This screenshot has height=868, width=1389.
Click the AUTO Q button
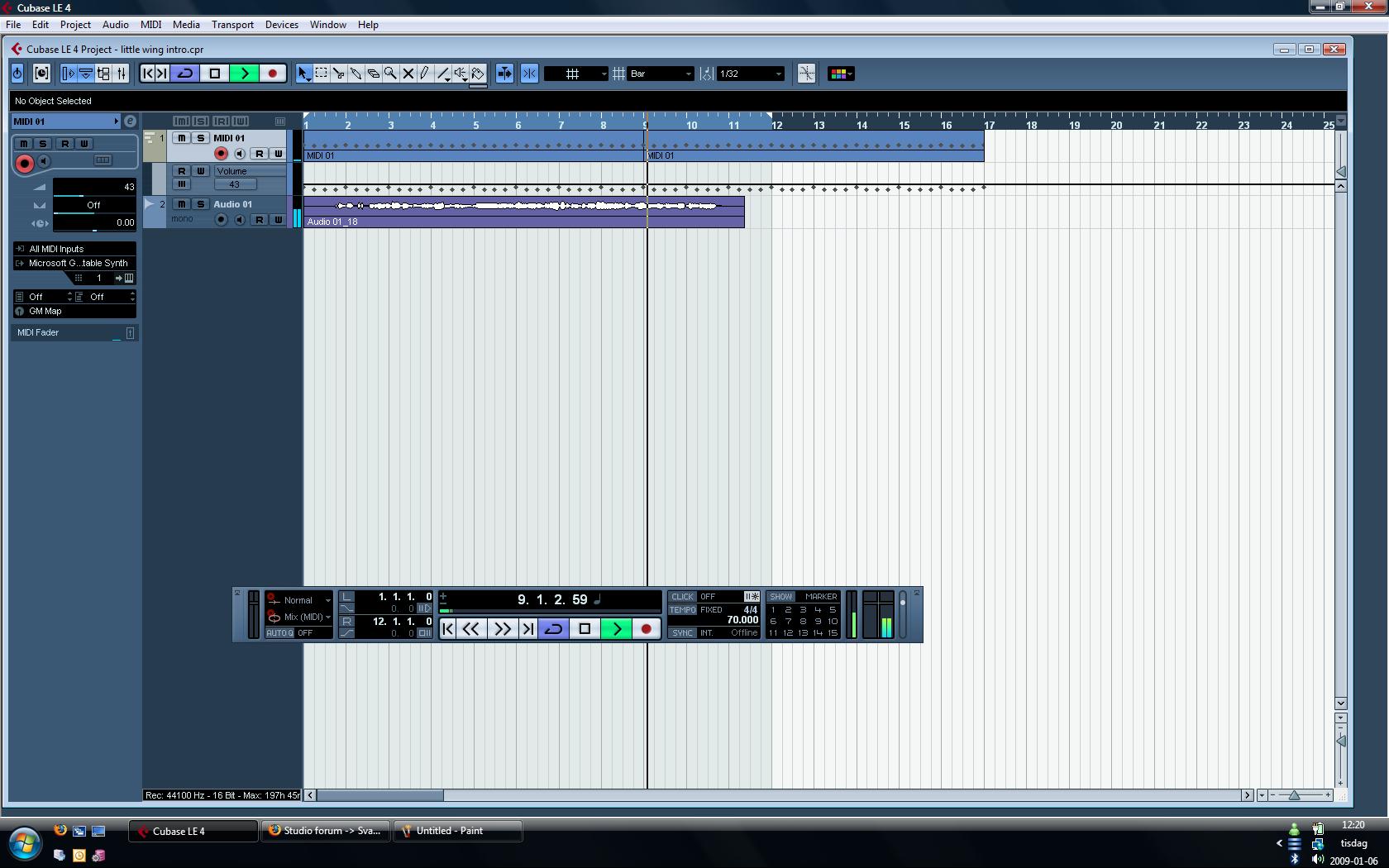(x=279, y=633)
